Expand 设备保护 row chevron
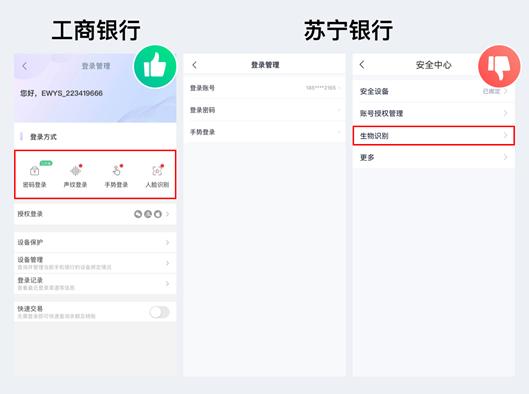The height and width of the screenshot is (394, 529). 168,242
